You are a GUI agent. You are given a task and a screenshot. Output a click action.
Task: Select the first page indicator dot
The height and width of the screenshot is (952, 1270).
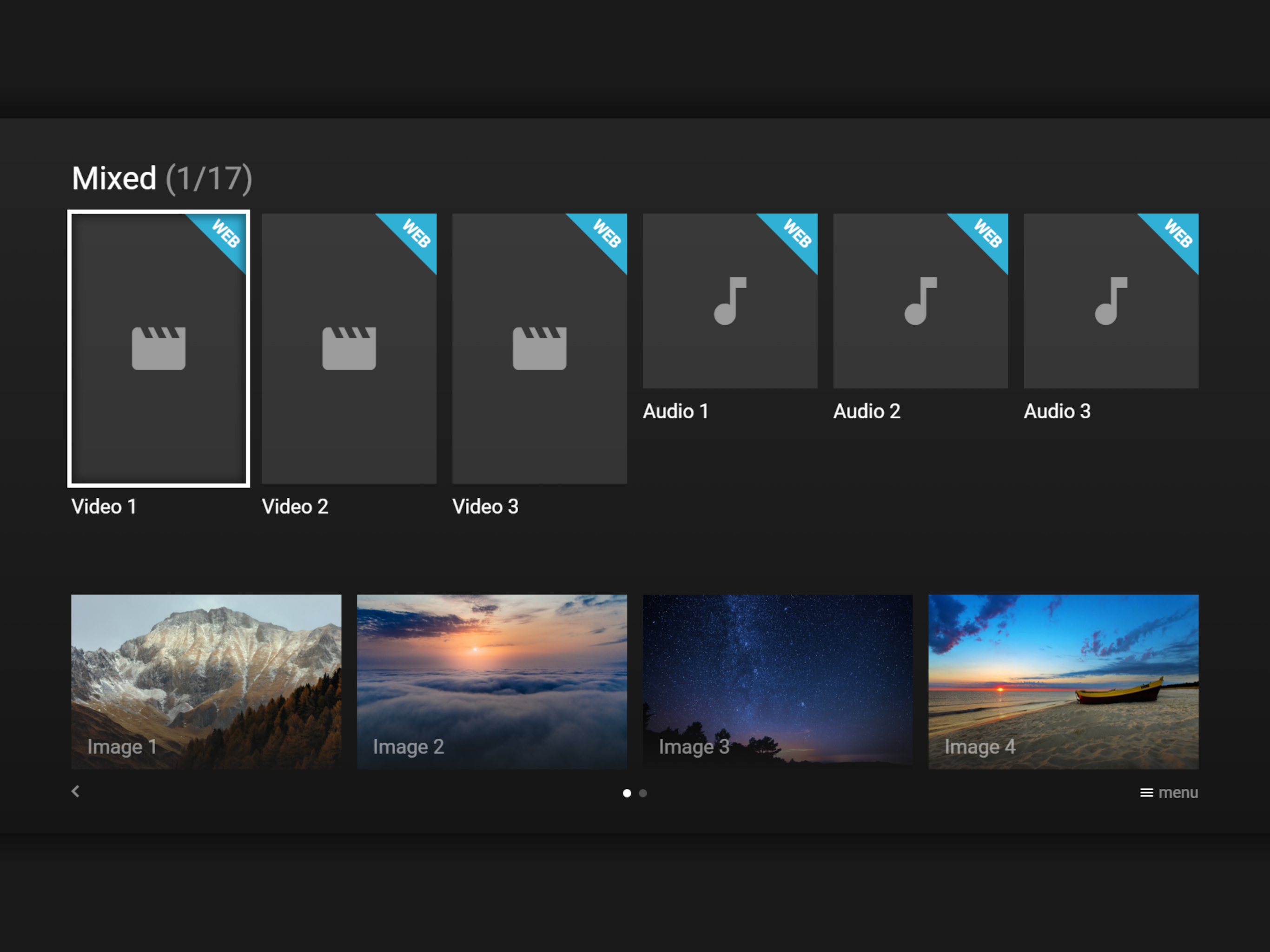(627, 793)
